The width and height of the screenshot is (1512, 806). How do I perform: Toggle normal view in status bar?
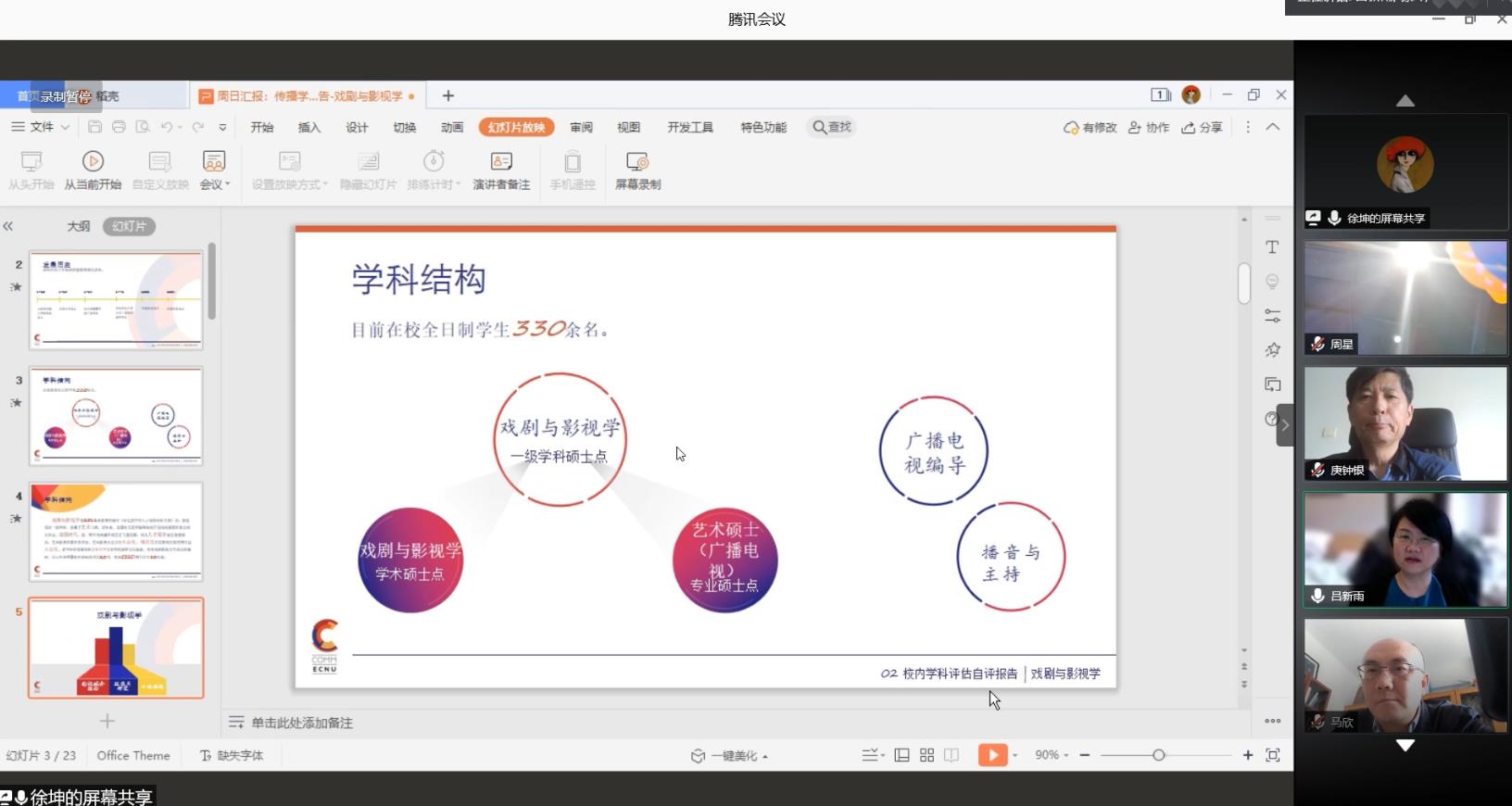(901, 755)
